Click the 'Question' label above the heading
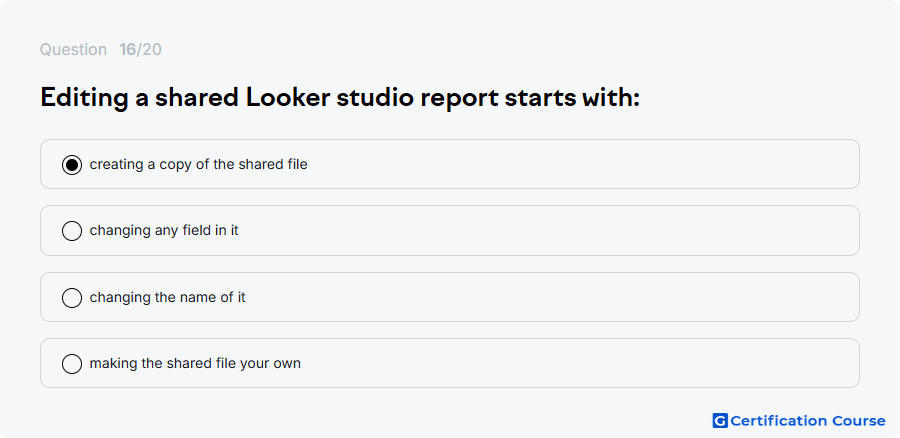The height and width of the screenshot is (438, 900). (73, 50)
